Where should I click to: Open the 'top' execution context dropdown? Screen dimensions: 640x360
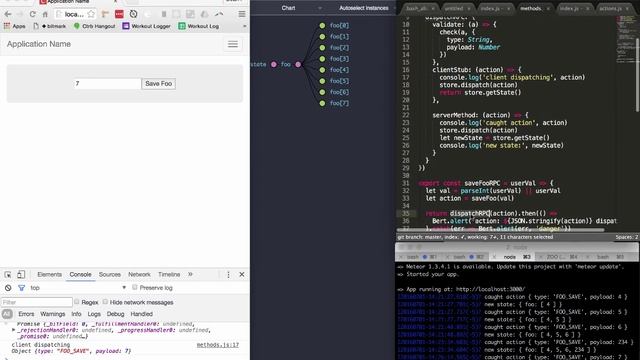click(x=78, y=288)
